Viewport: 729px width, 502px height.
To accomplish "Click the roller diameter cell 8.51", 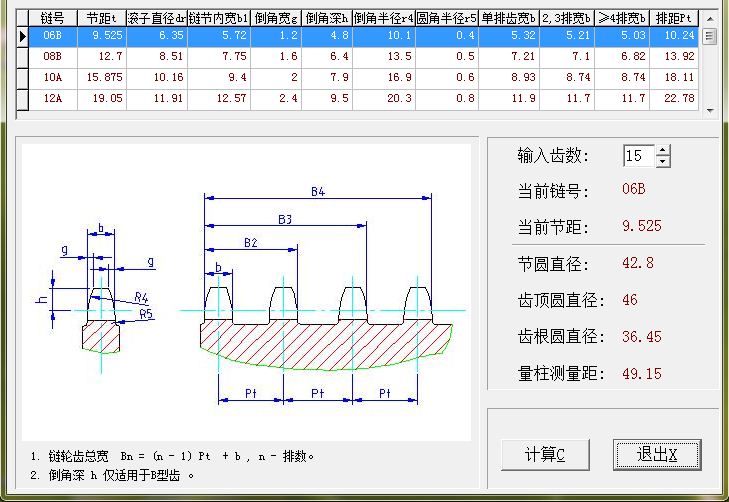I will click(x=157, y=57).
